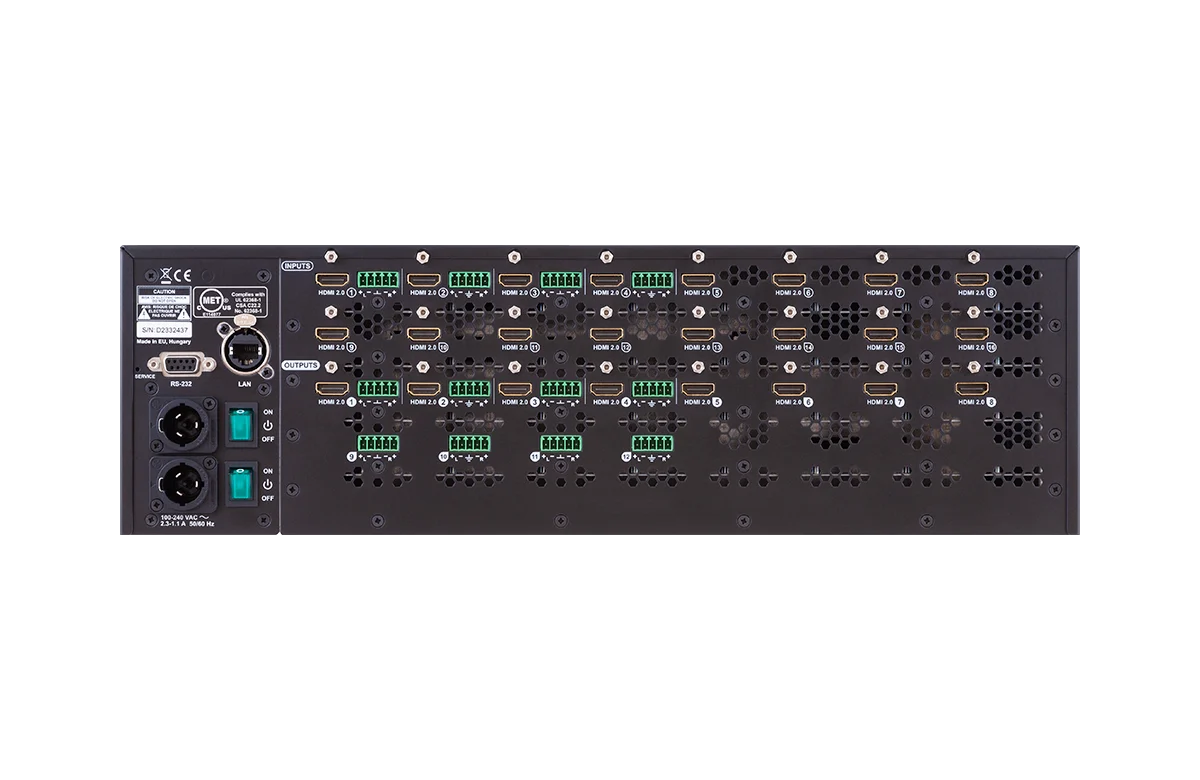Image resolution: width=1200 pixels, height=780 pixels.
Task: Toggle the upper green power switch
Action: [x=240, y=424]
